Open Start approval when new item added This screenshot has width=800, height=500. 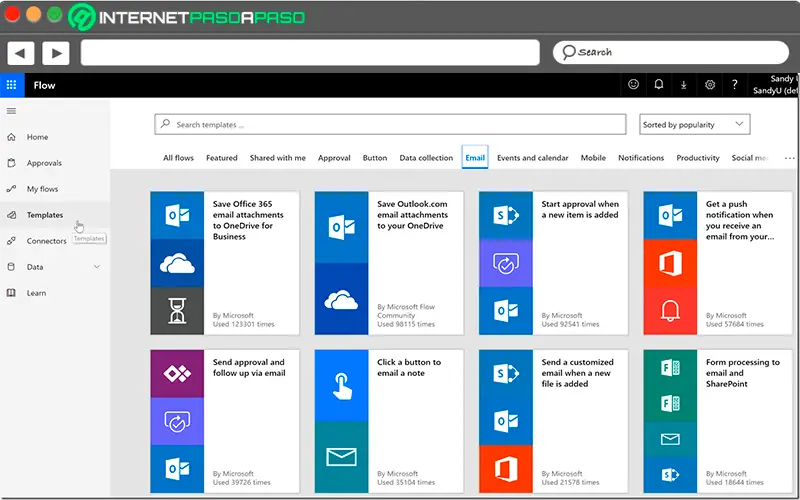554,263
